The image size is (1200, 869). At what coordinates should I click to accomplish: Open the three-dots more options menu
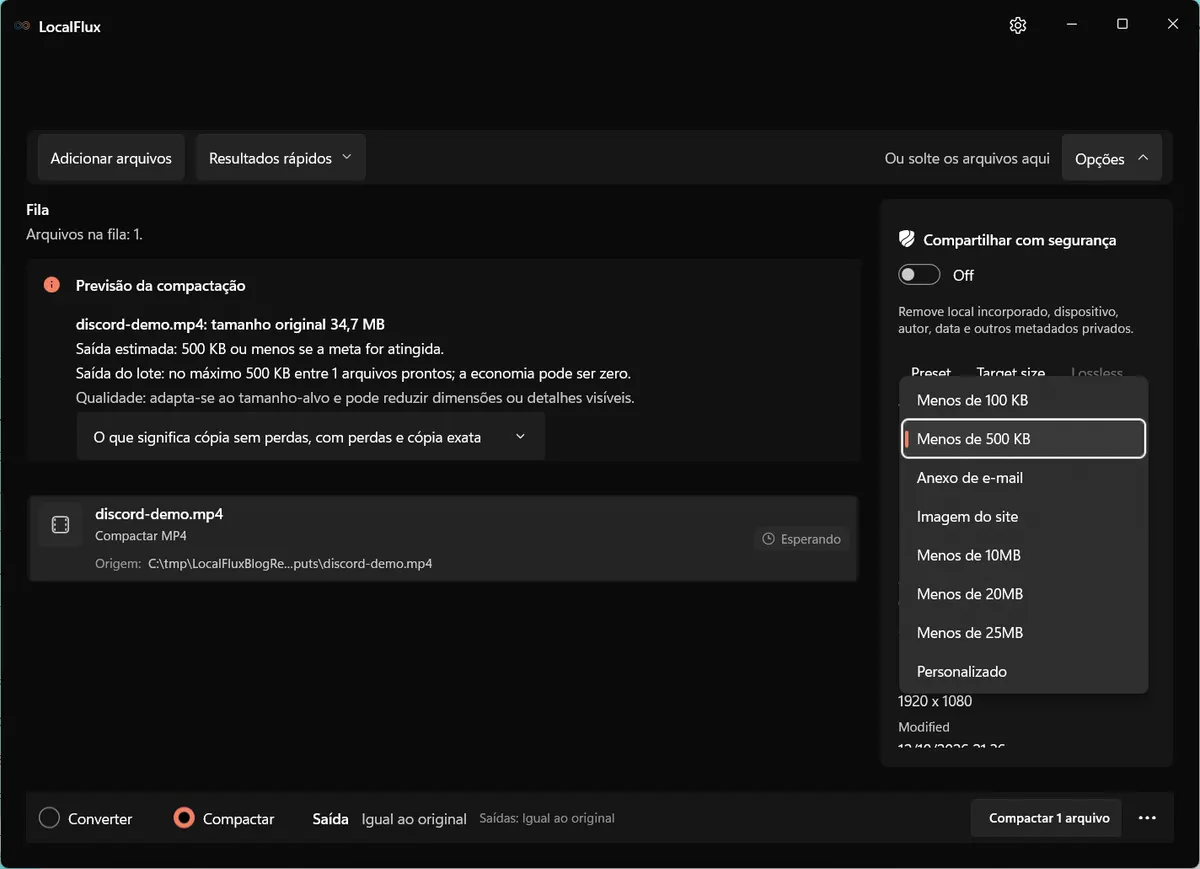pos(1147,818)
